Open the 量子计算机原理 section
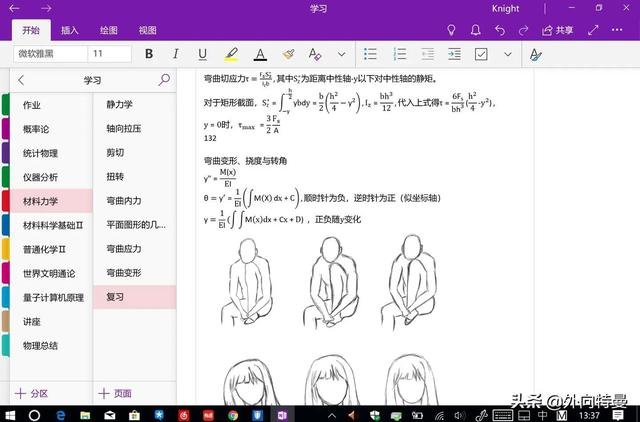This screenshot has width=640, height=422. click(x=51, y=298)
